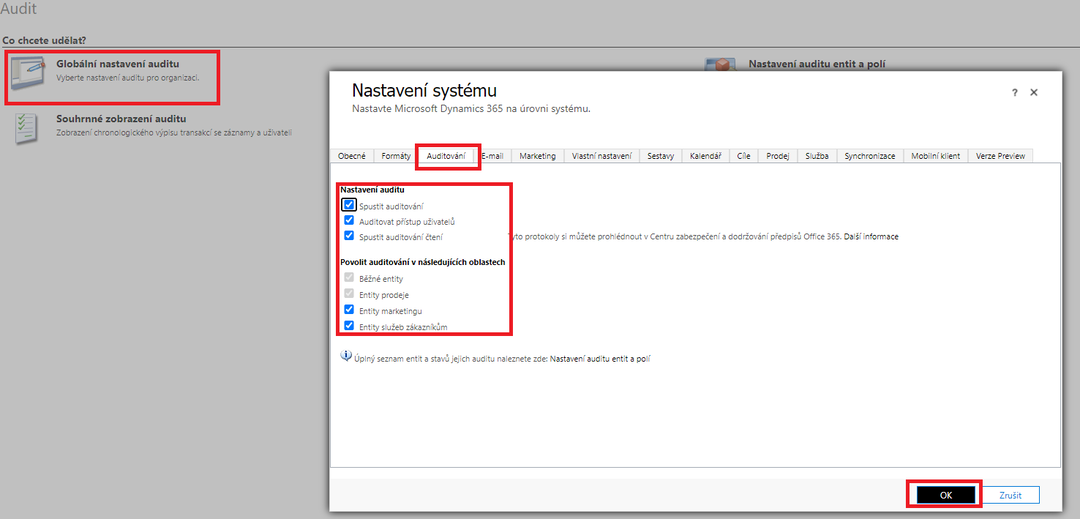Click the info icon beside Úplný seznam entit
This screenshot has width=1080, height=519.
tap(346, 356)
